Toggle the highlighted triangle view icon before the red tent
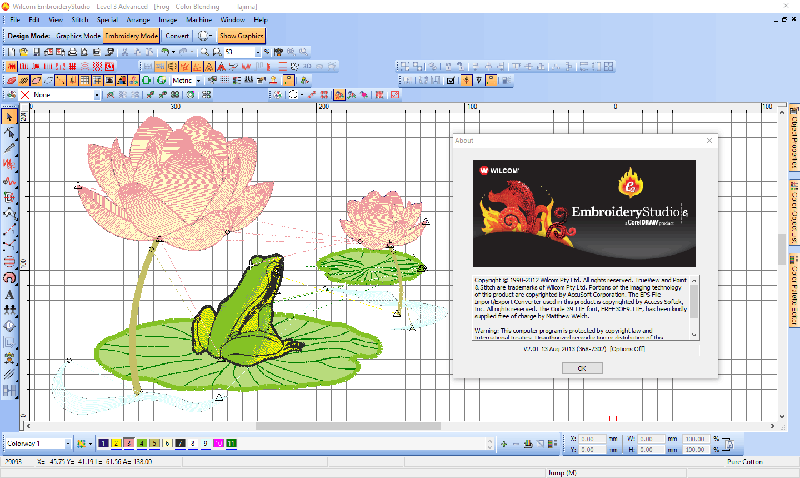 pyautogui.click(x=209, y=66)
